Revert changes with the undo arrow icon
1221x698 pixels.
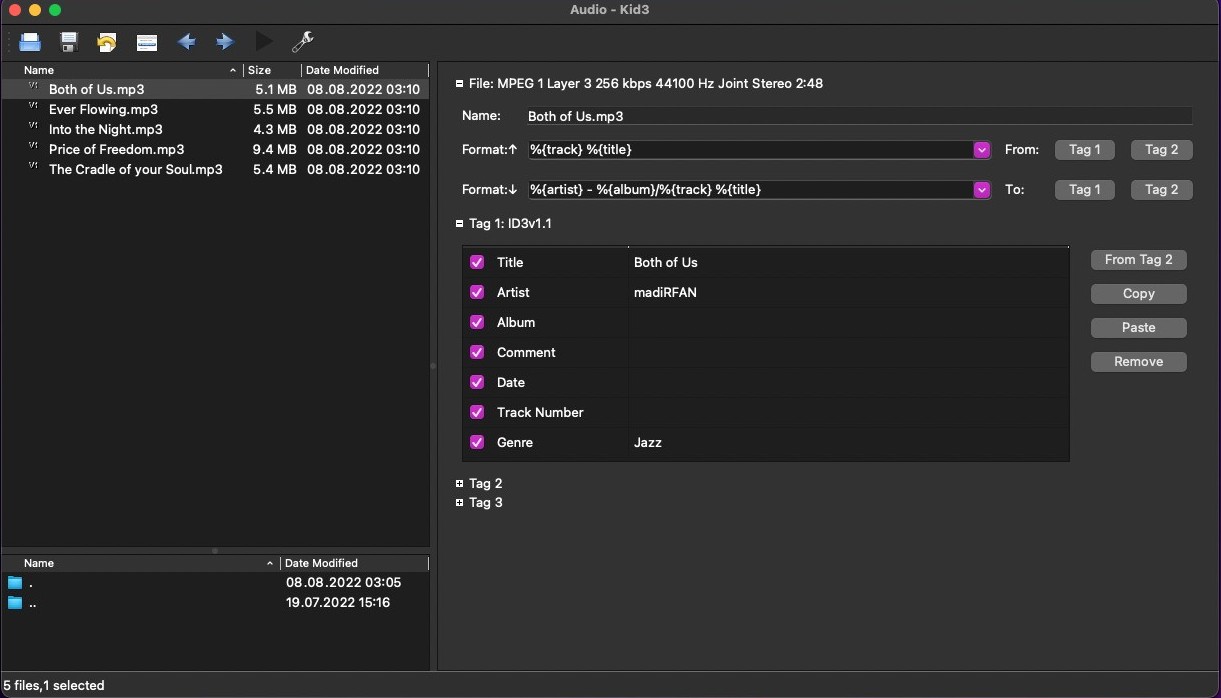[x=106, y=42]
